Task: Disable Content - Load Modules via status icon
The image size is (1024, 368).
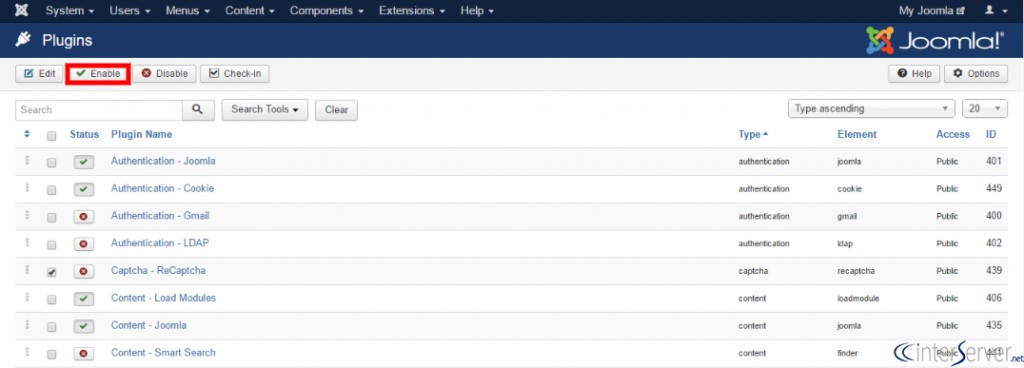Action: point(84,298)
